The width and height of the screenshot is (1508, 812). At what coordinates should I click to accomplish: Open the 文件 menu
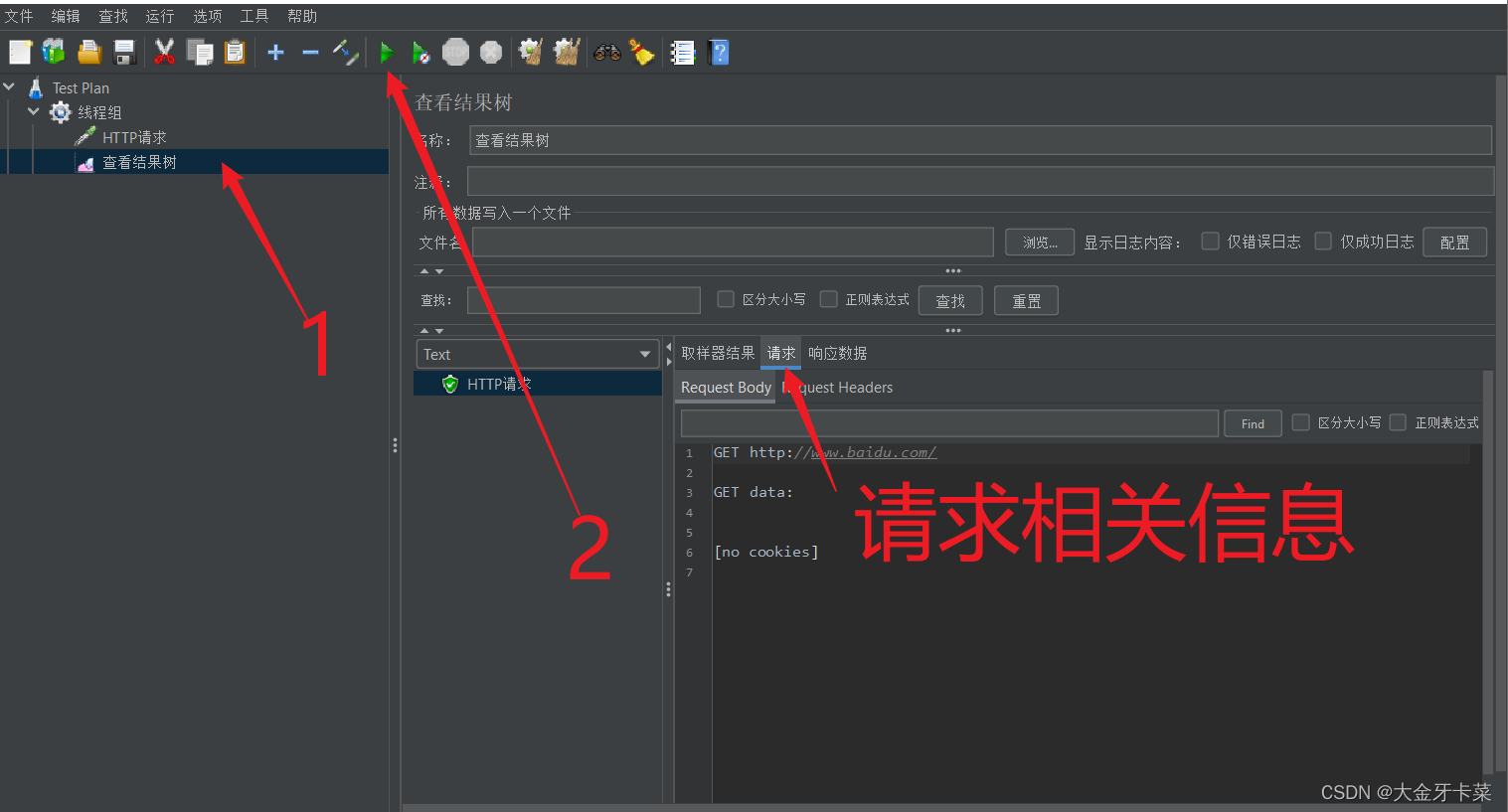tap(19, 16)
